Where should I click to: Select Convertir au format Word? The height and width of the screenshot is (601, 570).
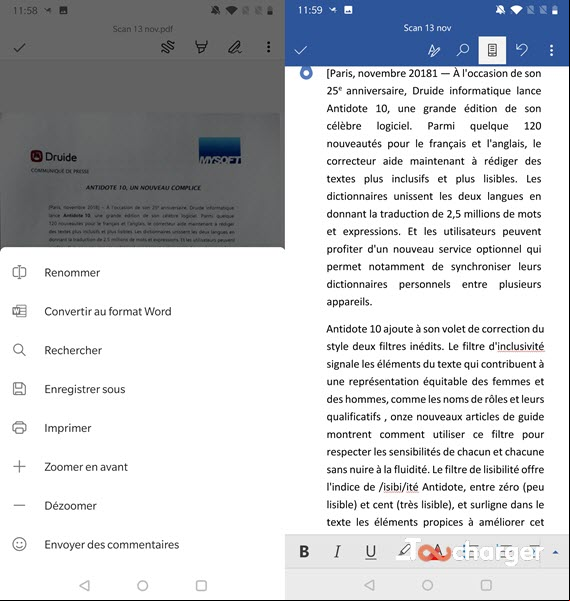142,311
